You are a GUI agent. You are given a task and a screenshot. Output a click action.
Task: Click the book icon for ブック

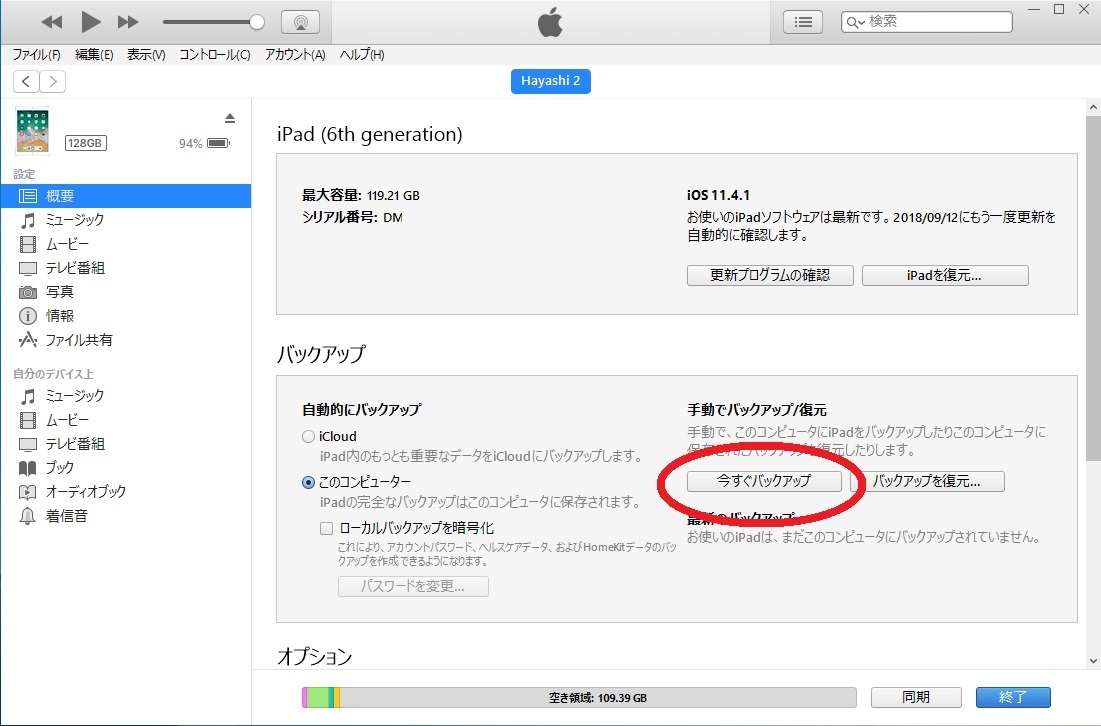27,468
